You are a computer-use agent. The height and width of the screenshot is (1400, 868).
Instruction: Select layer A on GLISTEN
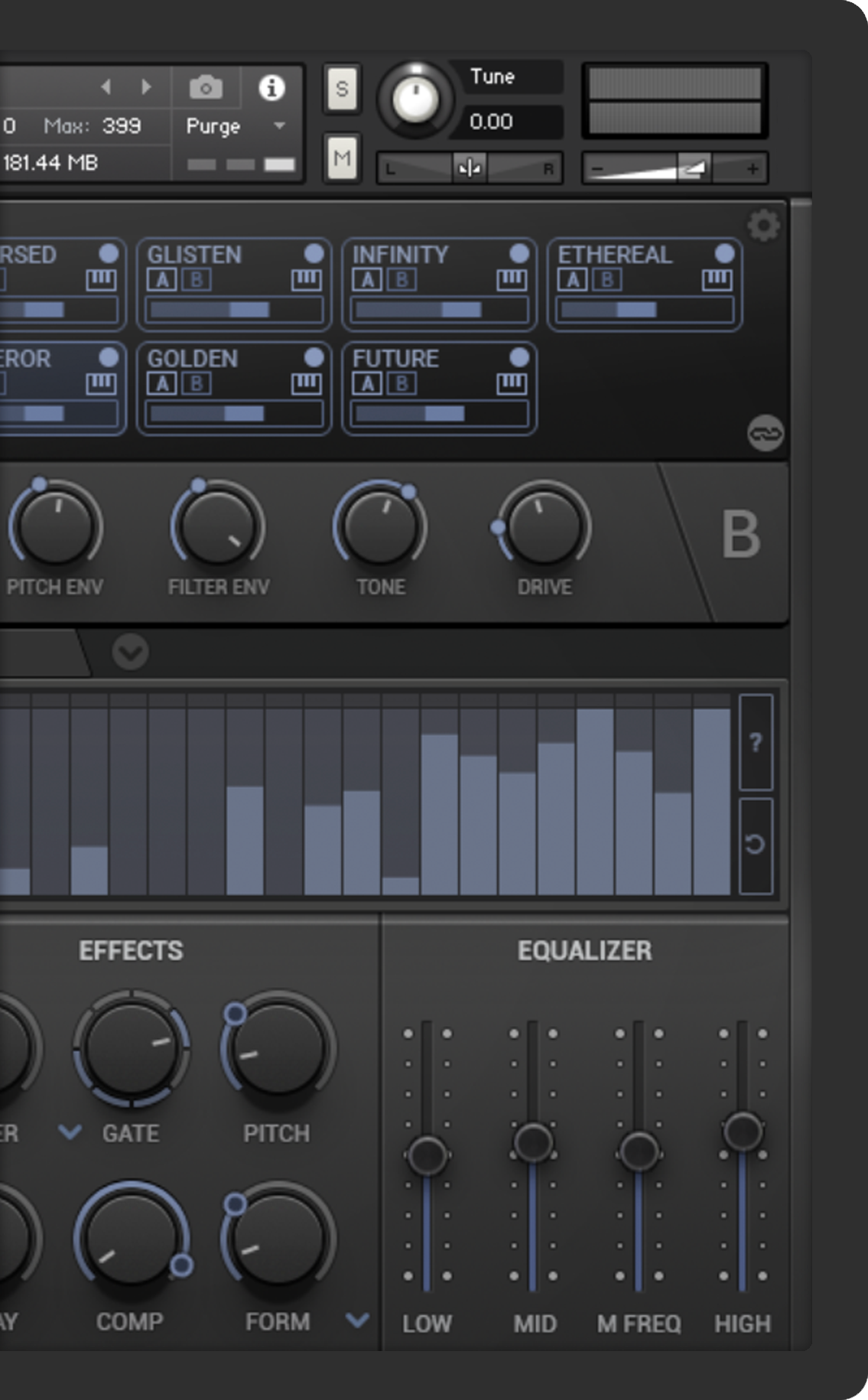[162, 280]
